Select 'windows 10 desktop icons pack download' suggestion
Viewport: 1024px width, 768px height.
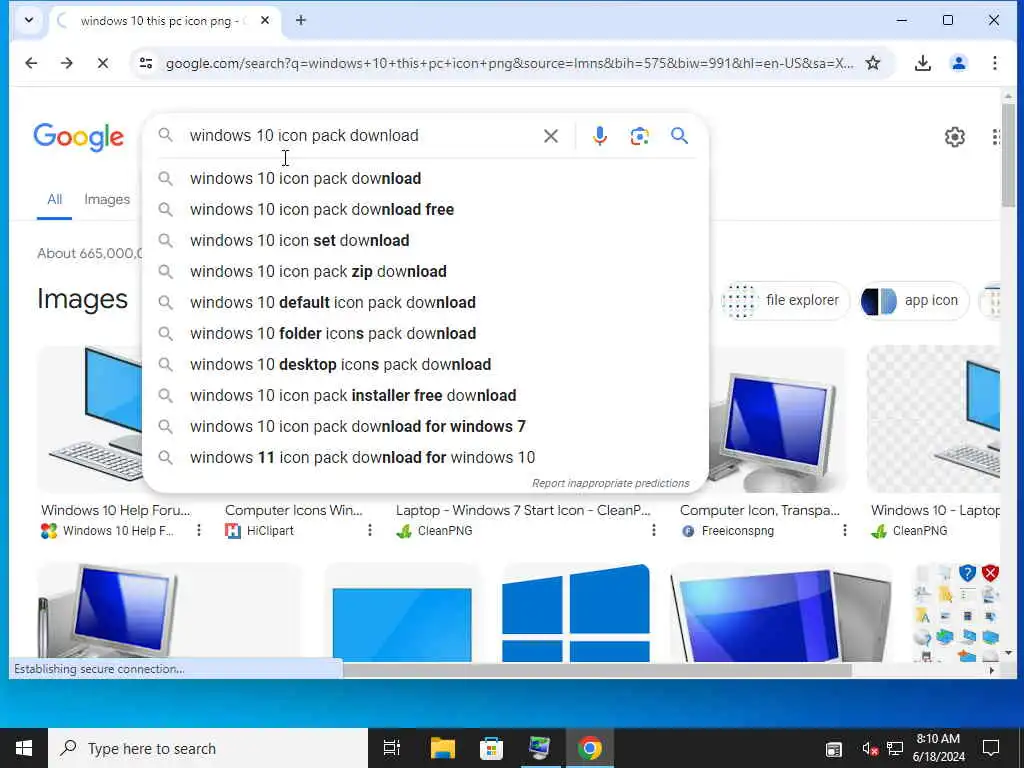tap(425, 364)
